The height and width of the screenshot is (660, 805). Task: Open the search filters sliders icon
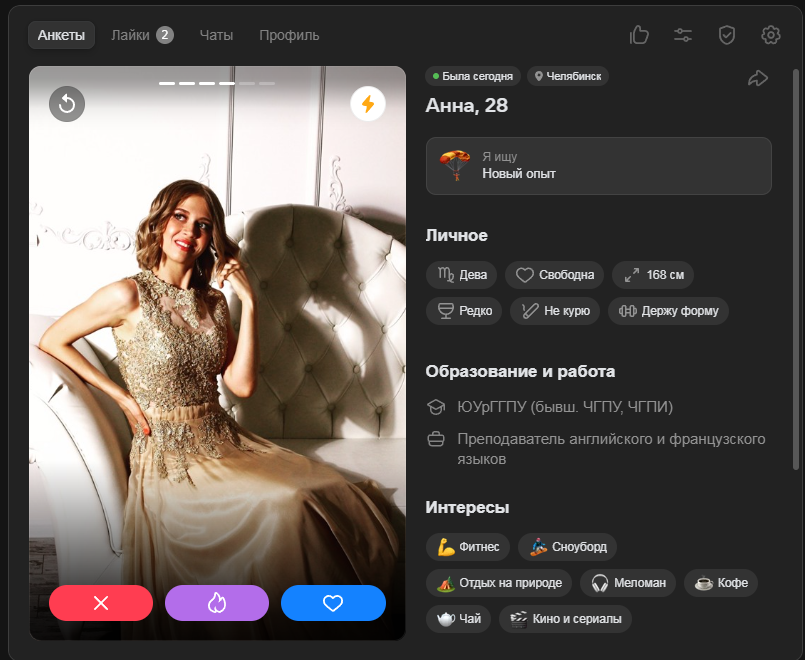[x=683, y=35]
